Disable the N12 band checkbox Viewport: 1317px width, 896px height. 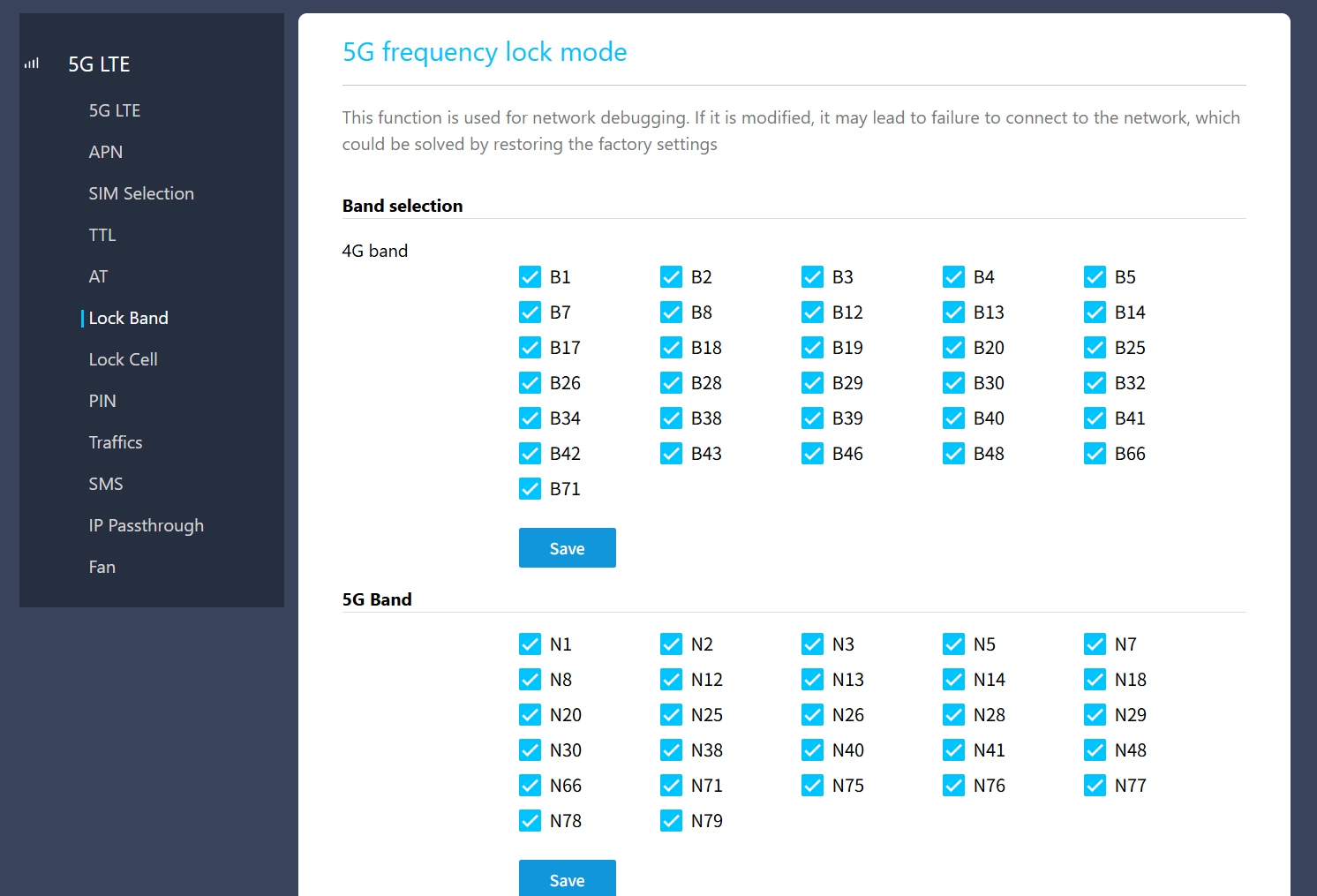[x=671, y=680]
